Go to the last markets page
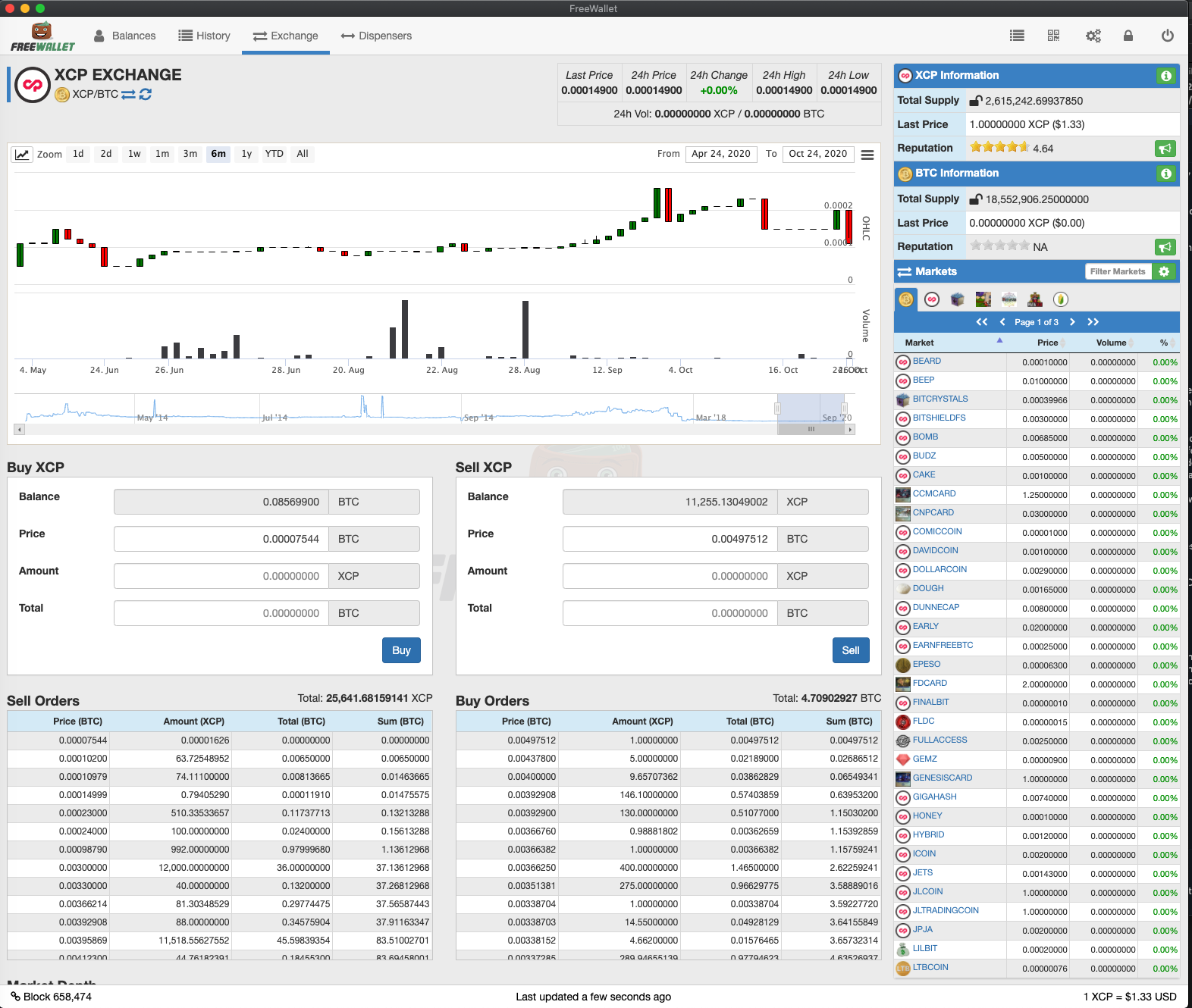Image resolution: width=1192 pixels, height=1008 pixels. (x=1093, y=322)
